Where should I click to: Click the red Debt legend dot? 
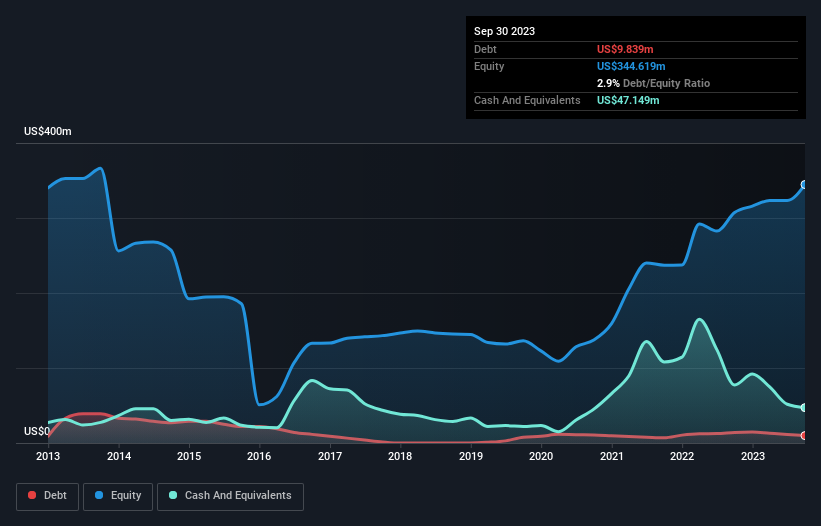32,495
